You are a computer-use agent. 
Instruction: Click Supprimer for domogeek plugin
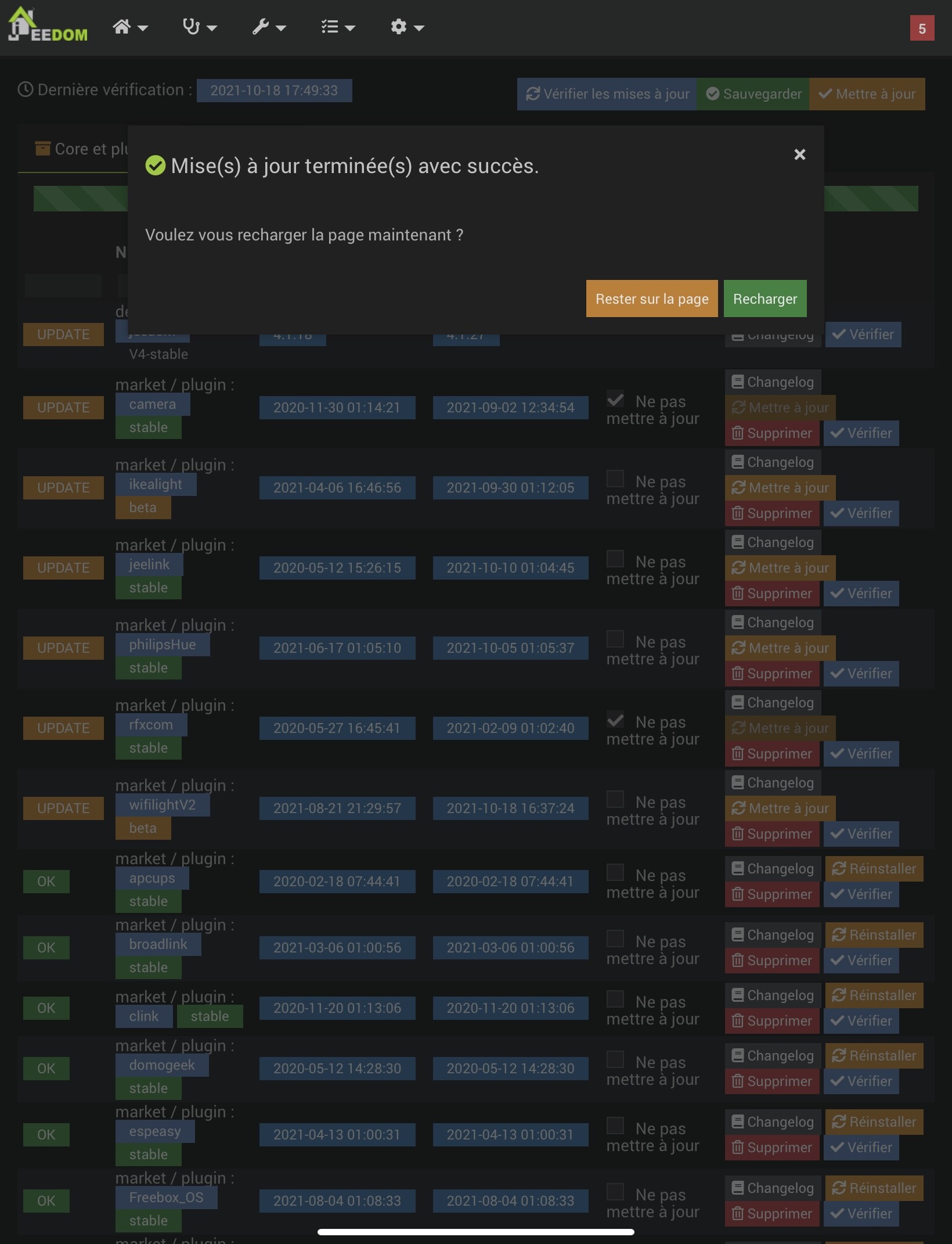coord(772,1081)
